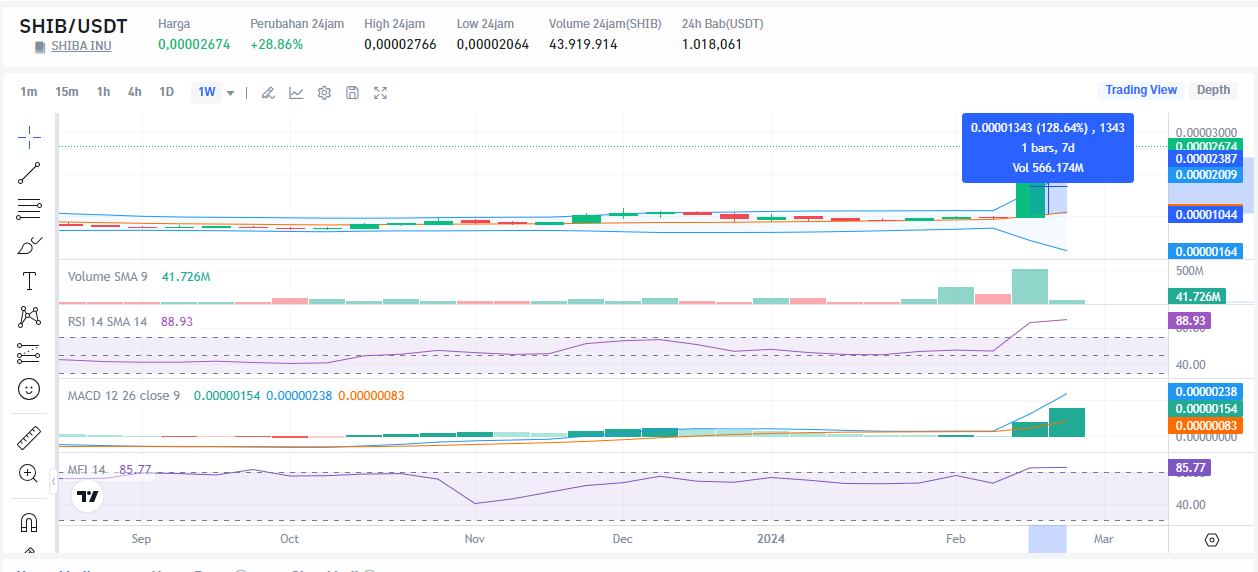Click the +28.86% 24h change value
The height and width of the screenshot is (572, 1258).
[x=277, y=45]
